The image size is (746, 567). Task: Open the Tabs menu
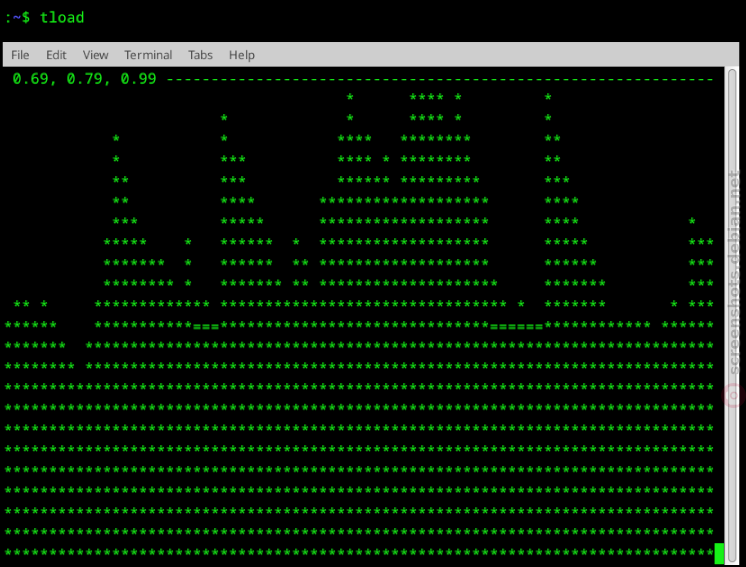pyautogui.click(x=200, y=55)
